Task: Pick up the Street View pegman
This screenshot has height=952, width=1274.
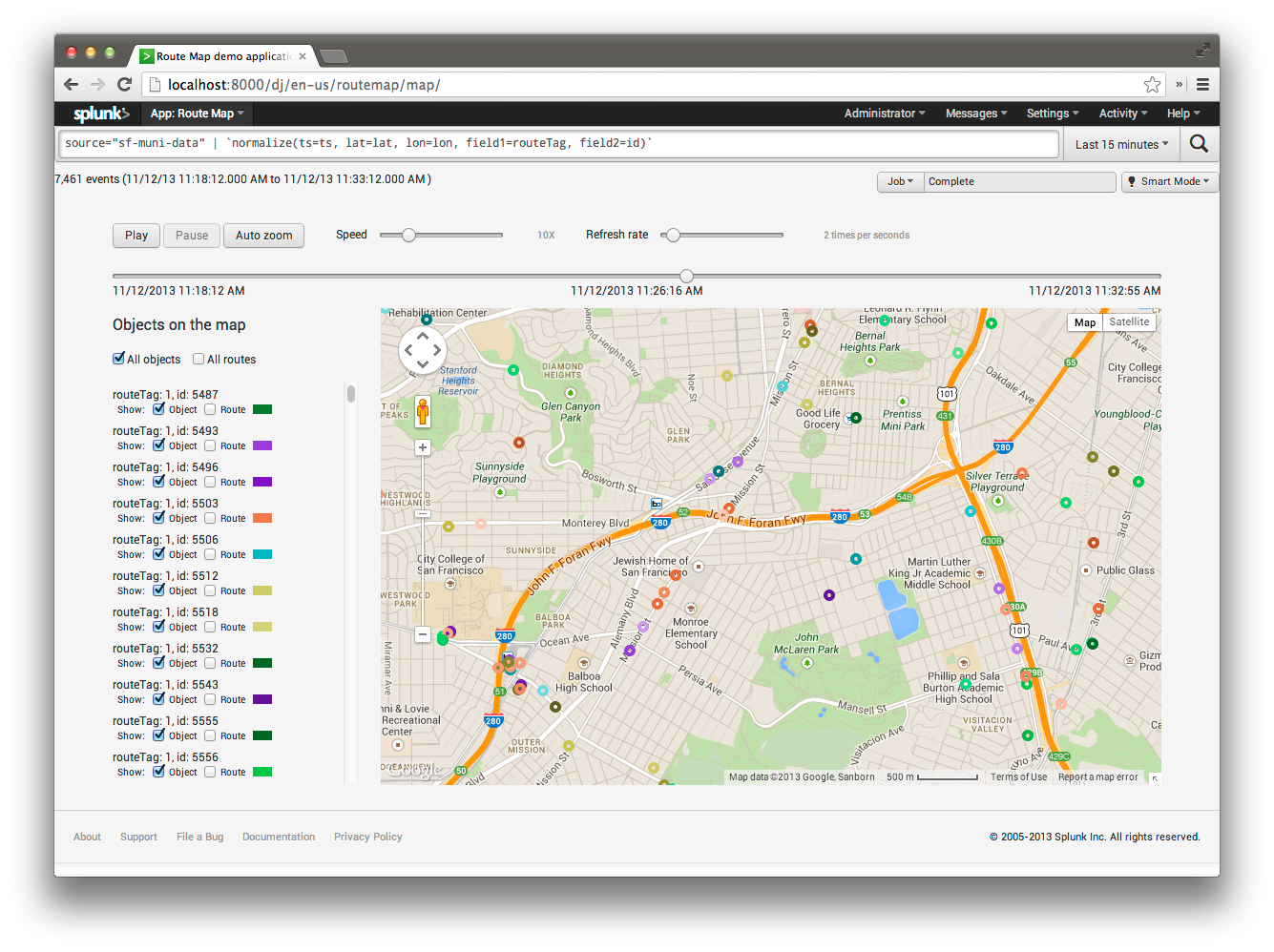Action: [x=423, y=411]
